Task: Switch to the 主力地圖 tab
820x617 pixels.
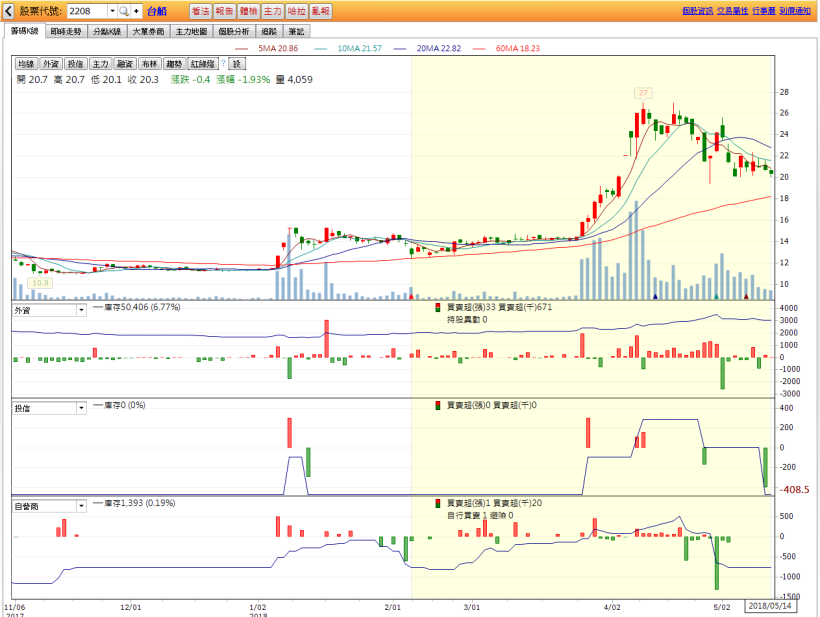Action: 190,32
